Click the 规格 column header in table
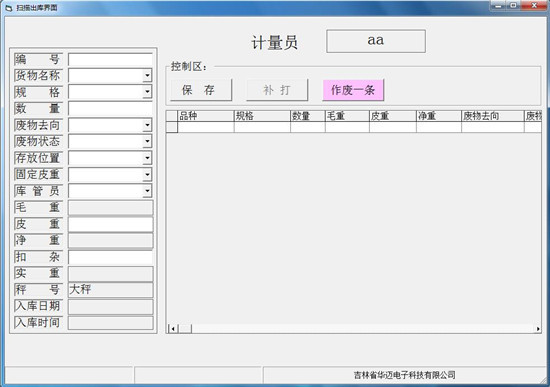 coord(262,116)
